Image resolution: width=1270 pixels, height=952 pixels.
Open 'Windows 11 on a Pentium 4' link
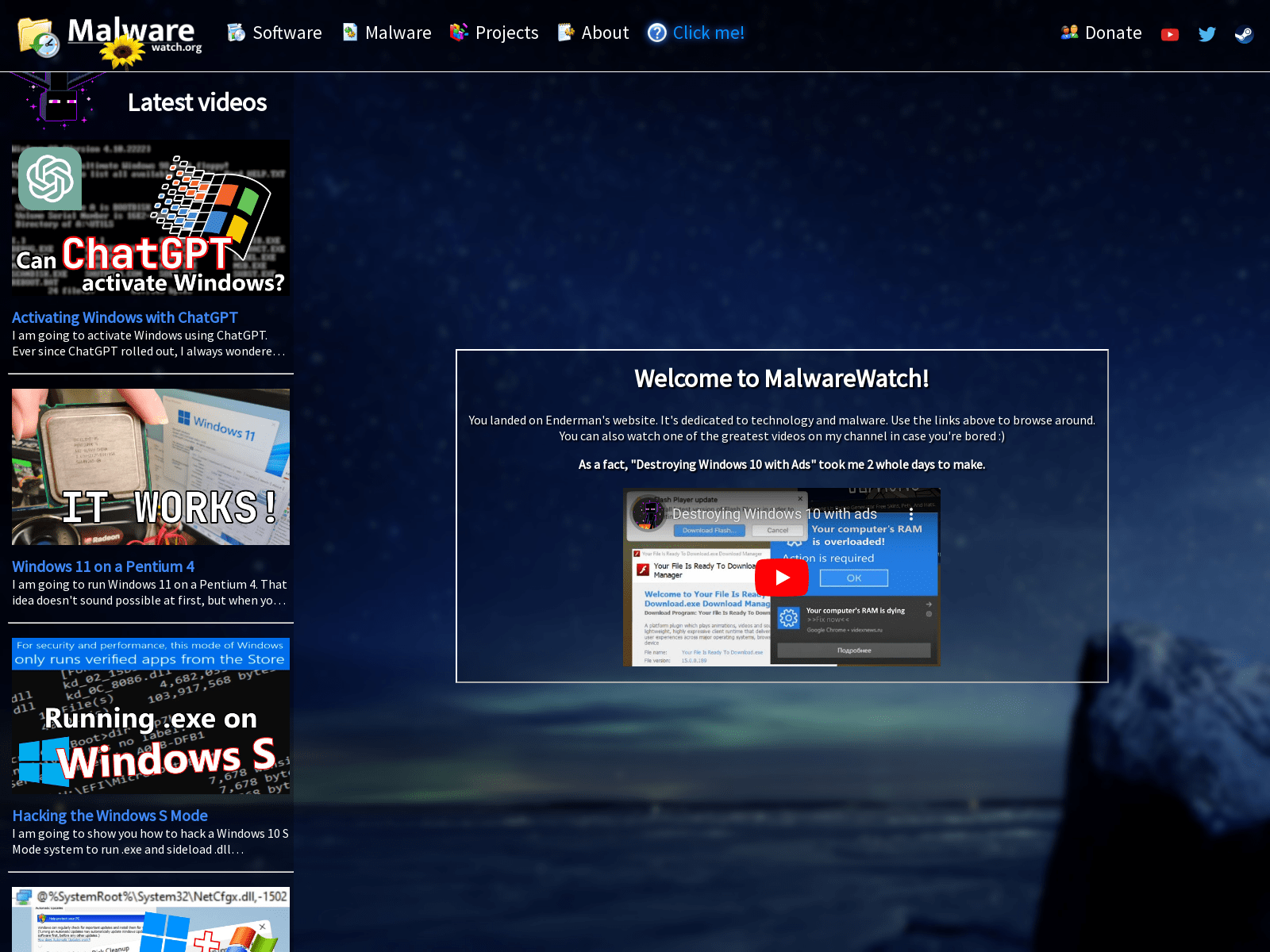click(x=103, y=566)
